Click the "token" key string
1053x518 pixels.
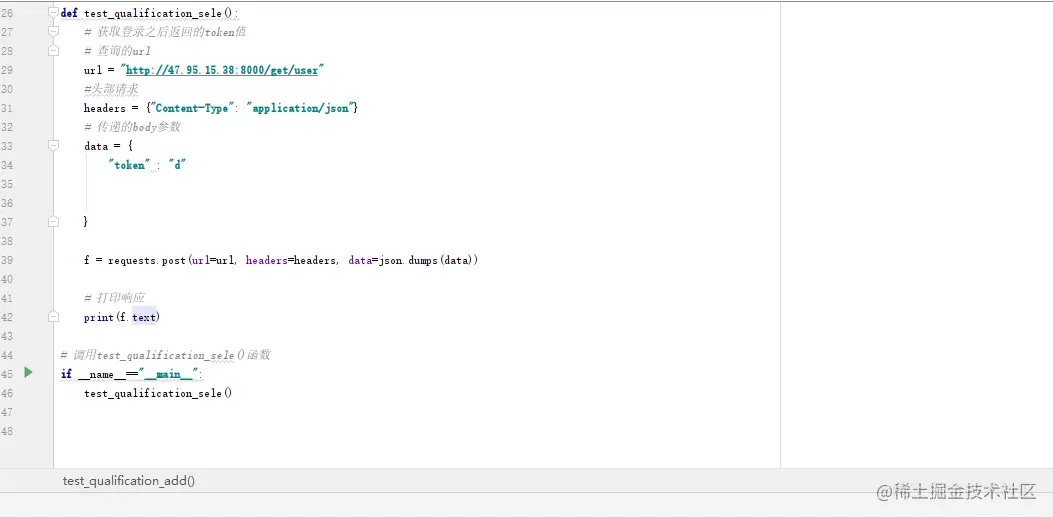[x=129, y=165]
